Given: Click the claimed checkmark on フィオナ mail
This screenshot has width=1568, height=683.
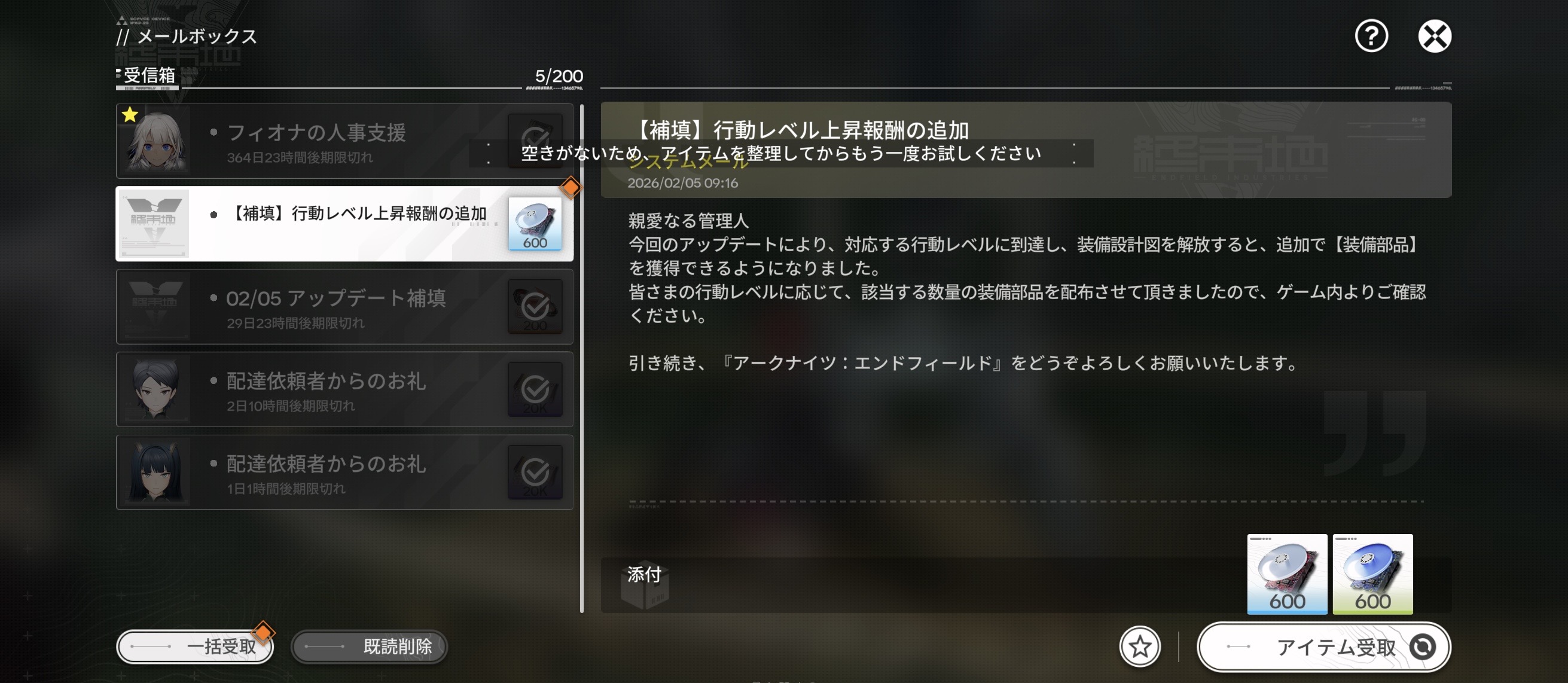Looking at the screenshot, I should point(535,141).
